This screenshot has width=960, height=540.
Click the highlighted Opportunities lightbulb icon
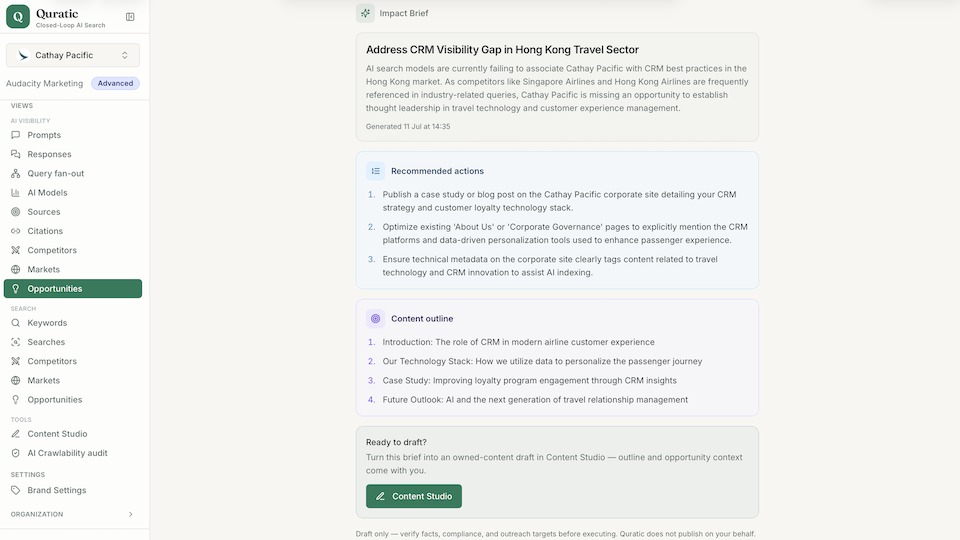[16, 288]
